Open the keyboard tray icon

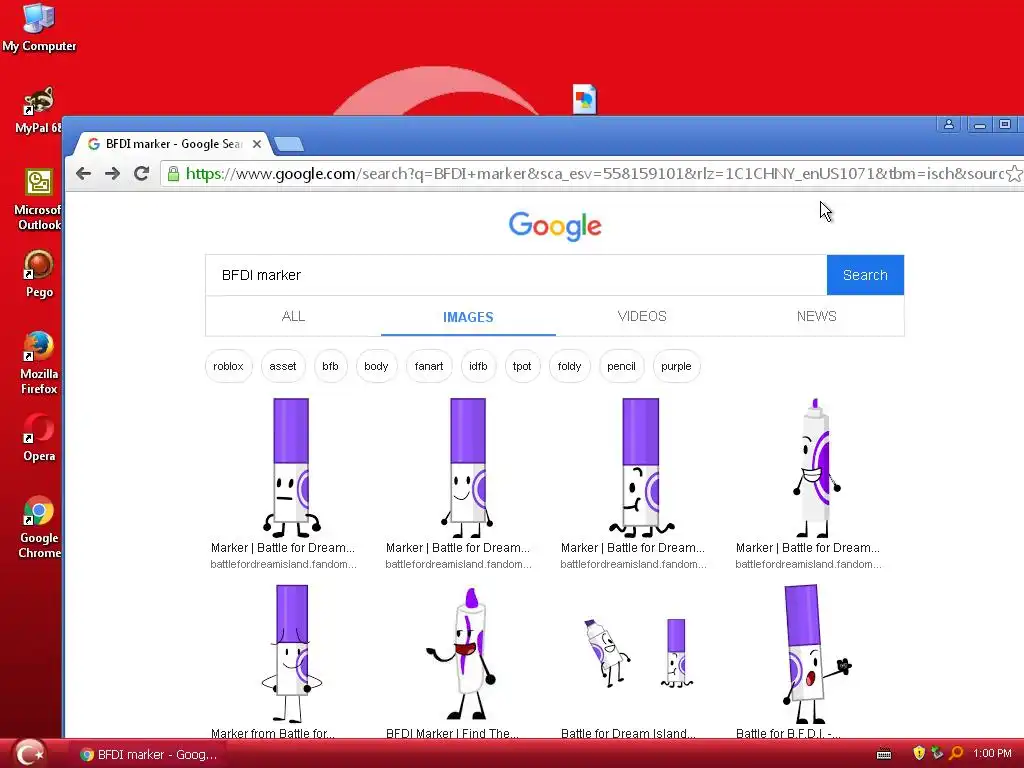884,754
